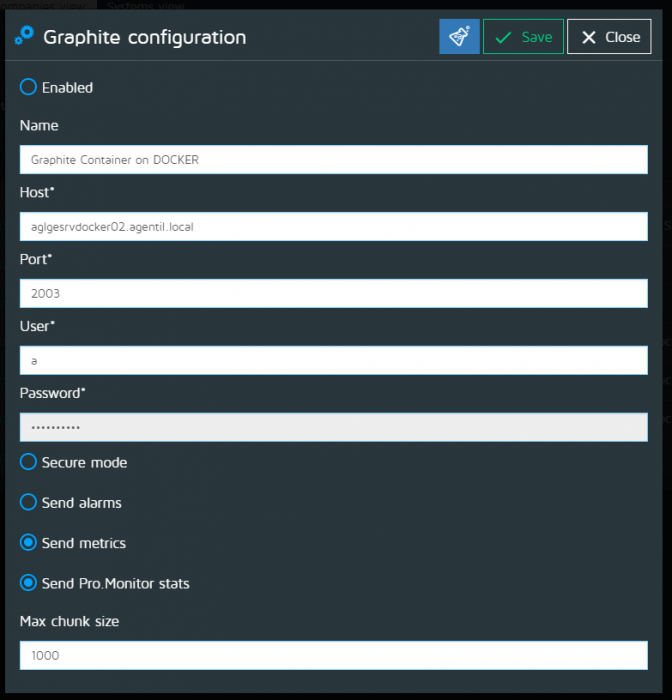Click the gears icon beside Graphite configuration
The image size is (672, 700).
[25, 37]
